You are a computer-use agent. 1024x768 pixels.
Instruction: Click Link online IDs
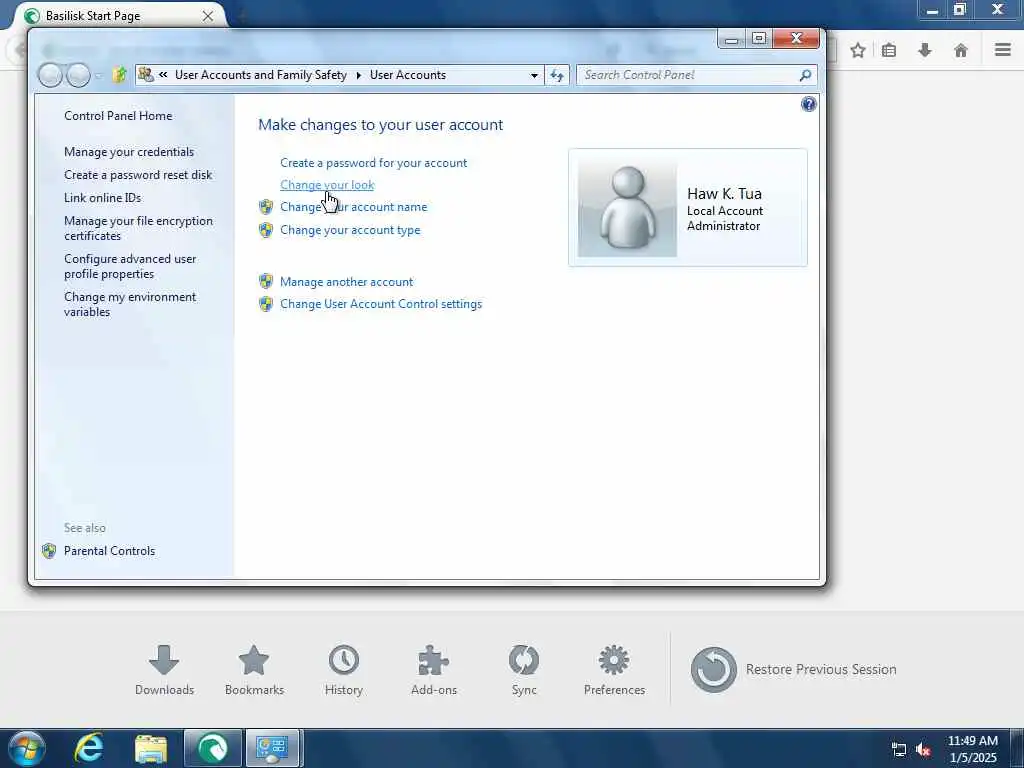tap(103, 197)
